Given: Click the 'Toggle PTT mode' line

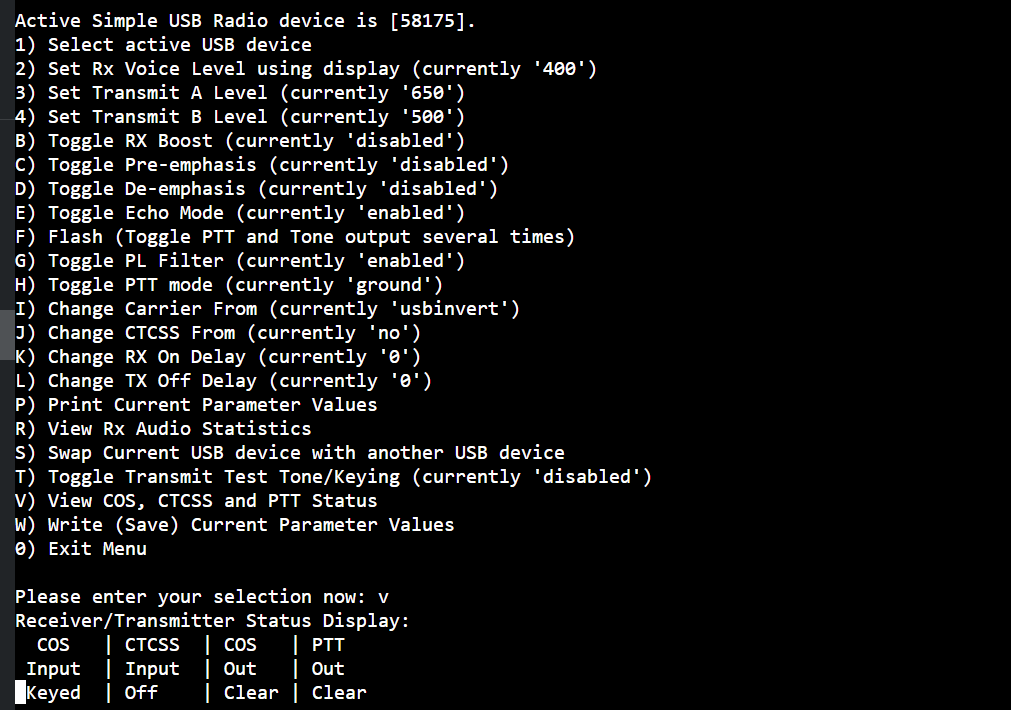Looking at the screenshot, I should (229, 284).
